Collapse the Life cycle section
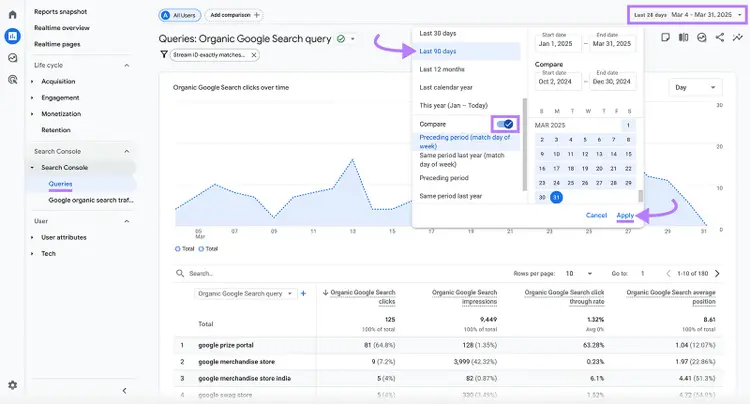 click(127, 65)
